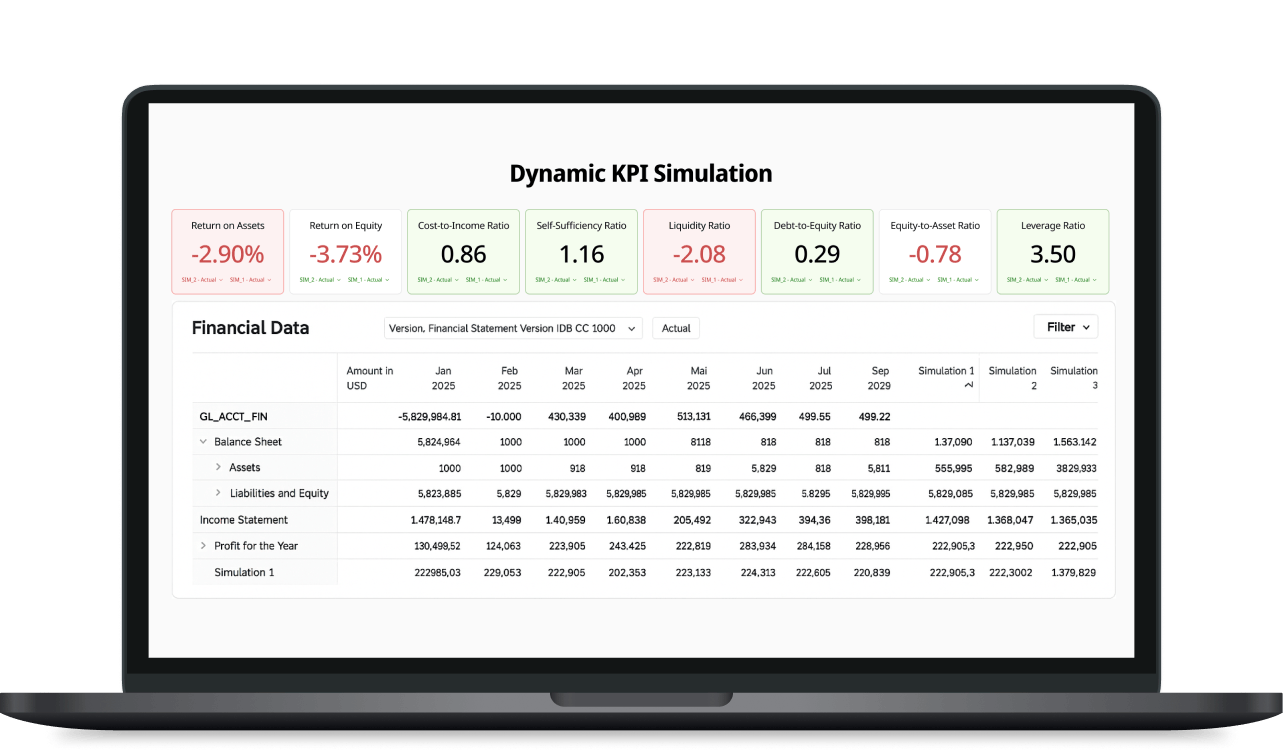Image resolution: width=1283 pixels, height=751 pixels.
Task: Open SIM_1 dropdown on Leverage Ratio card
Action: [x=1076, y=280]
